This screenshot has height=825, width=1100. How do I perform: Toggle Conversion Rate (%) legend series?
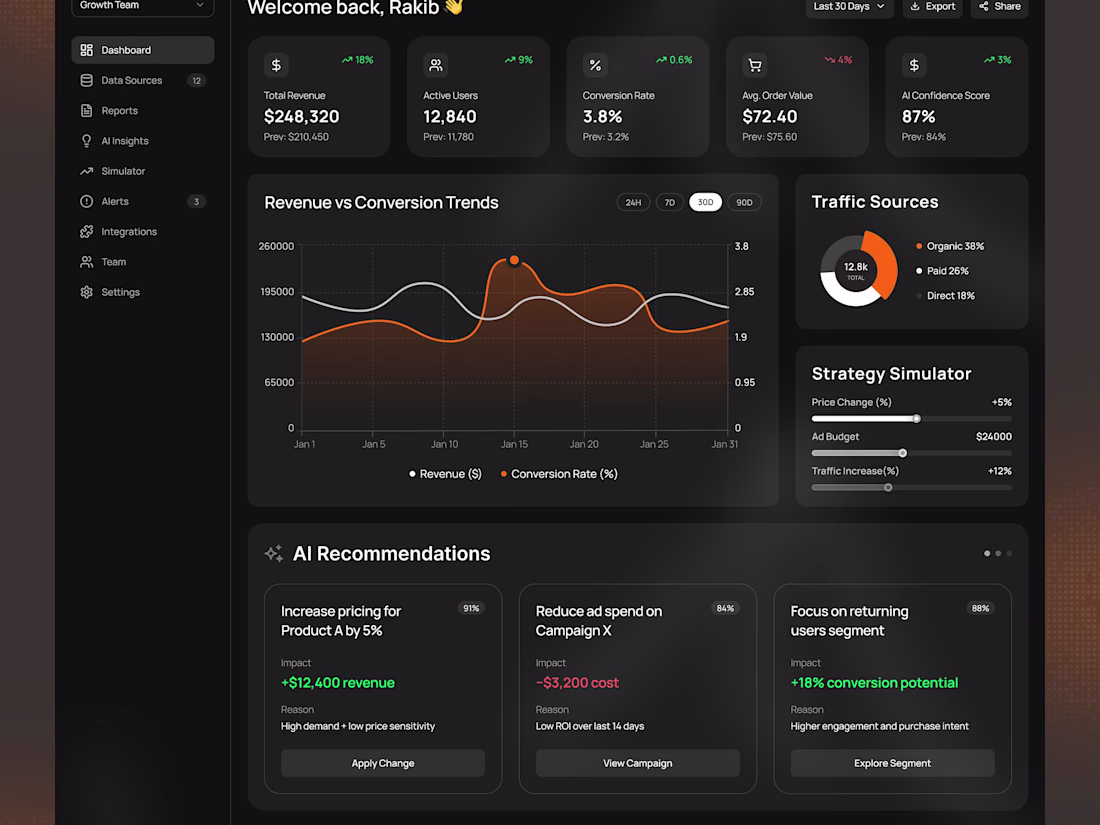tap(559, 474)
